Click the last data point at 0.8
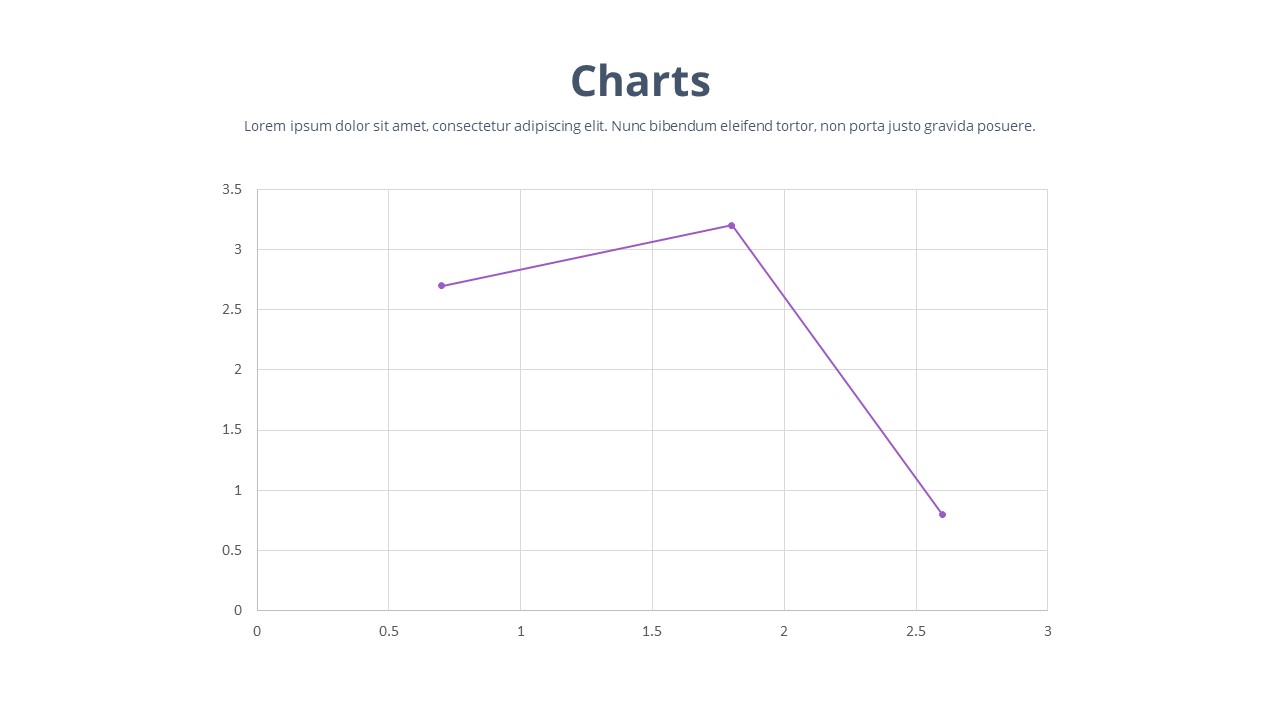This screenshot has height=720, width=1280. click(x=942, y=514)
